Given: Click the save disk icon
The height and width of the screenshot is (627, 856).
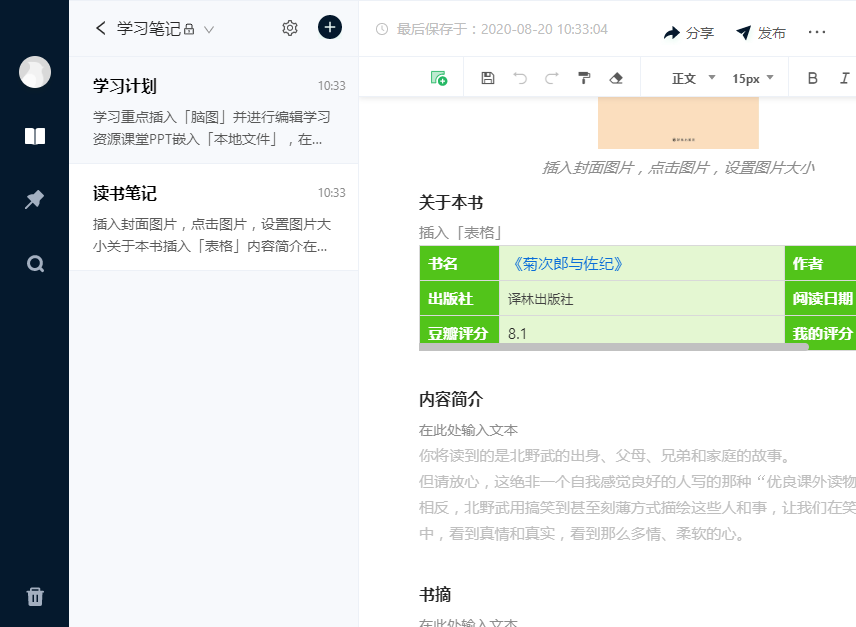Looking at the screenshot, I should click(x=488, y=78).
